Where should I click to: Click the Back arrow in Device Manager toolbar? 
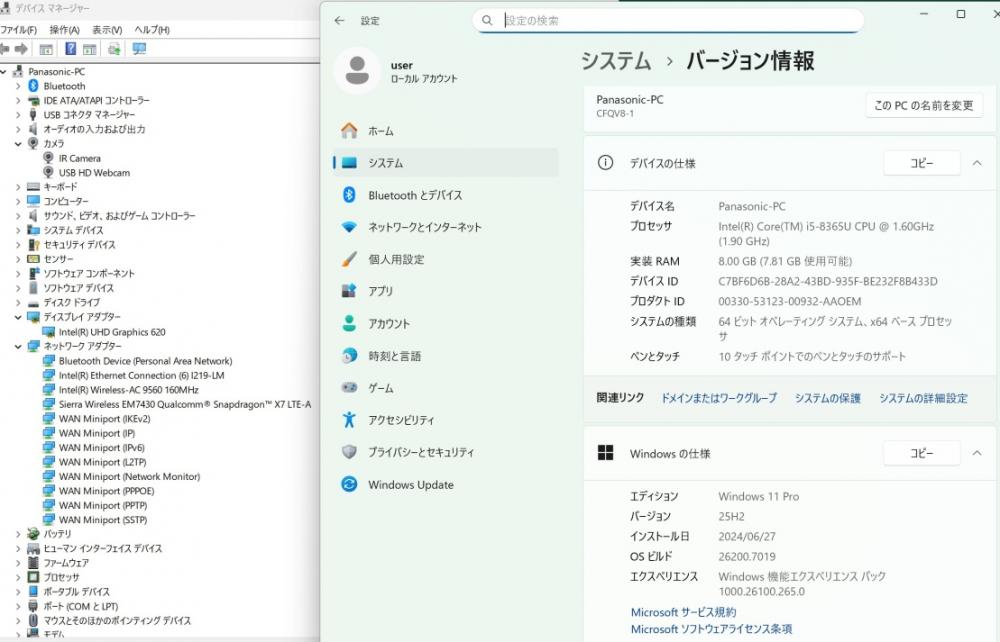click(4, 49)
